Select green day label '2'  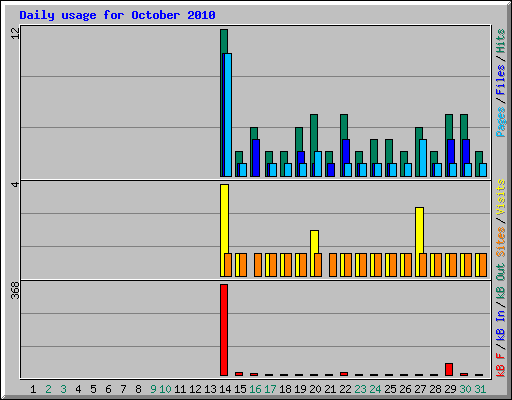[48, 389]
